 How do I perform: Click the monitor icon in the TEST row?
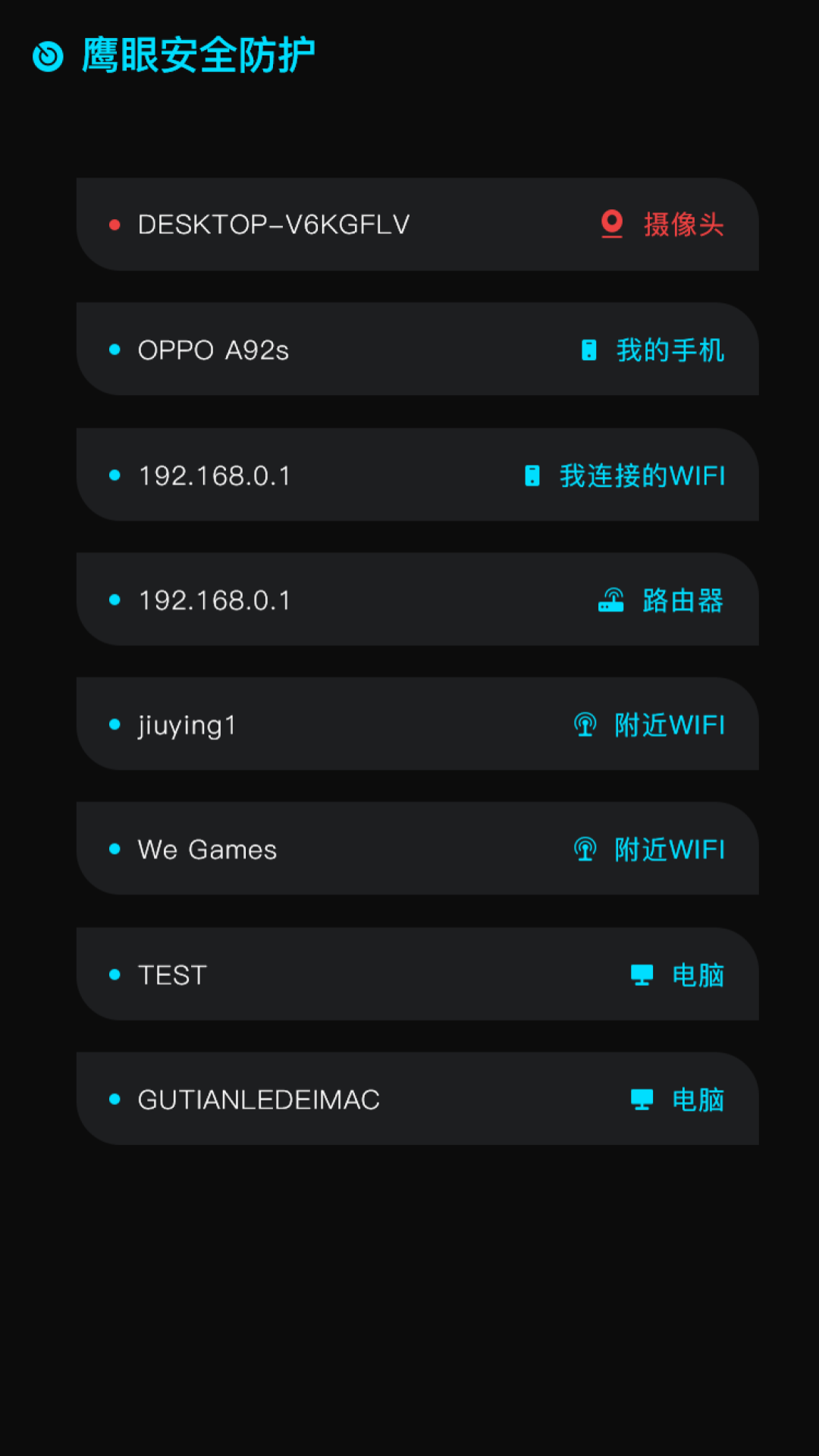[x=642, y=974]
